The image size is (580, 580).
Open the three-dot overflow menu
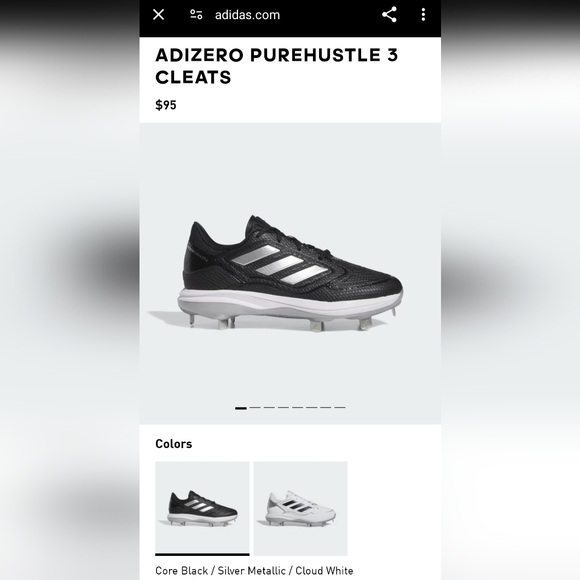423,15
